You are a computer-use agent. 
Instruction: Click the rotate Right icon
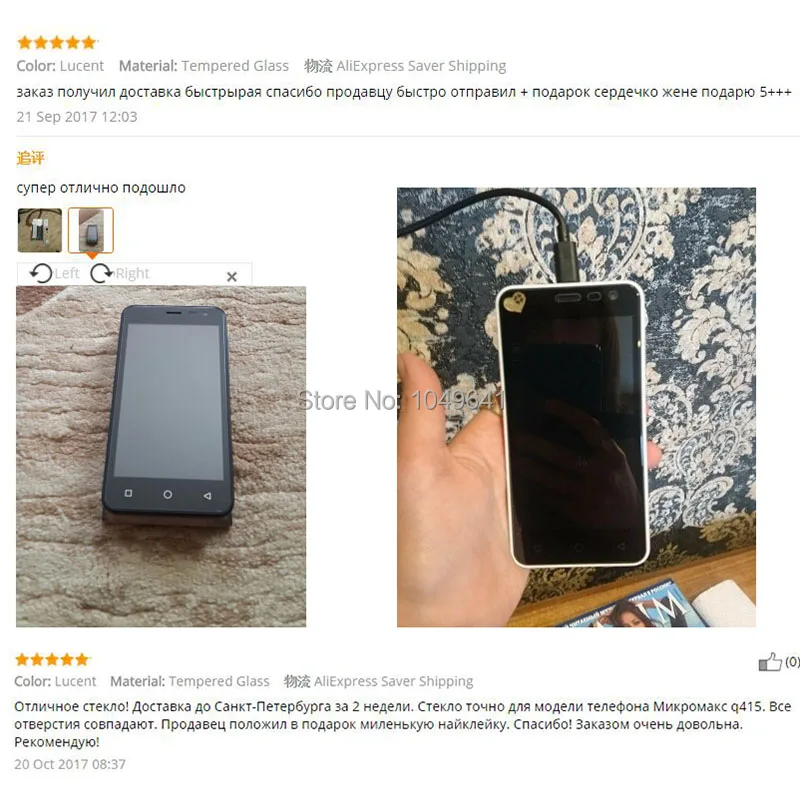tap(102, 273)
